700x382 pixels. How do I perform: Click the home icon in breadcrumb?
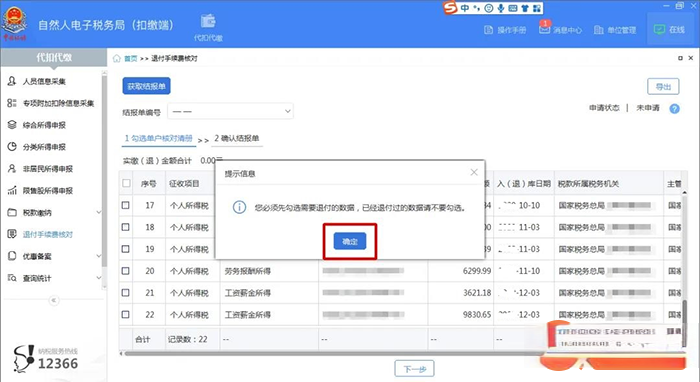coord(117,58)
